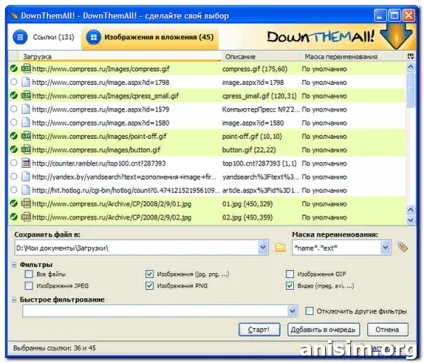
Task: Minimize the DownThemAll window
Action: (380, 15)
